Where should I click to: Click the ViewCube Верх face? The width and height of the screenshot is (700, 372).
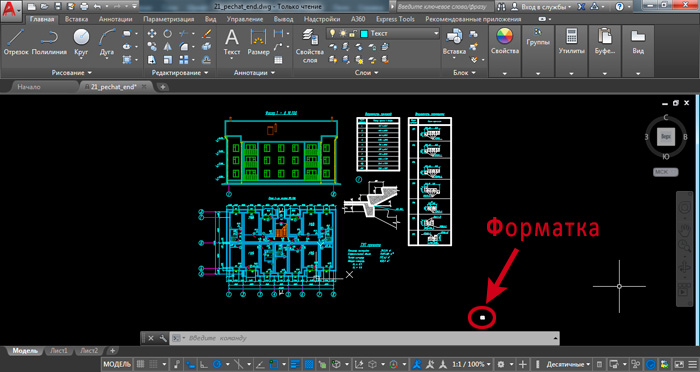[666, 137]
